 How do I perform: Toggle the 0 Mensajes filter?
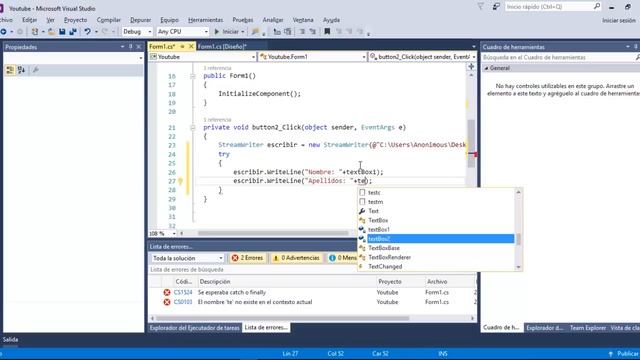(342, 258)
